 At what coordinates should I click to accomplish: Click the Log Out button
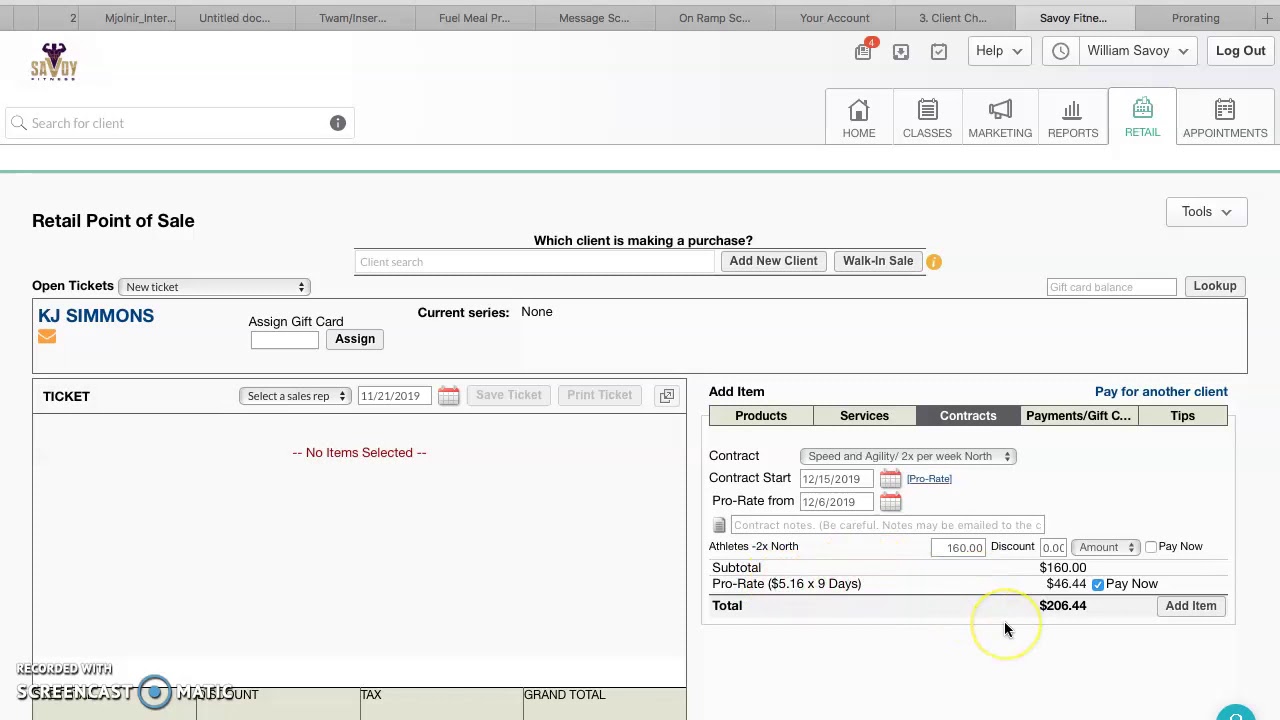(1241, 51)
